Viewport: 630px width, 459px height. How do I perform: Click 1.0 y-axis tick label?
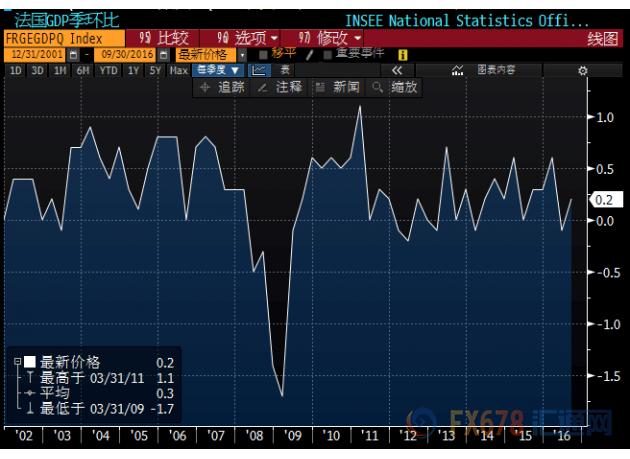[x=605, y=117]
